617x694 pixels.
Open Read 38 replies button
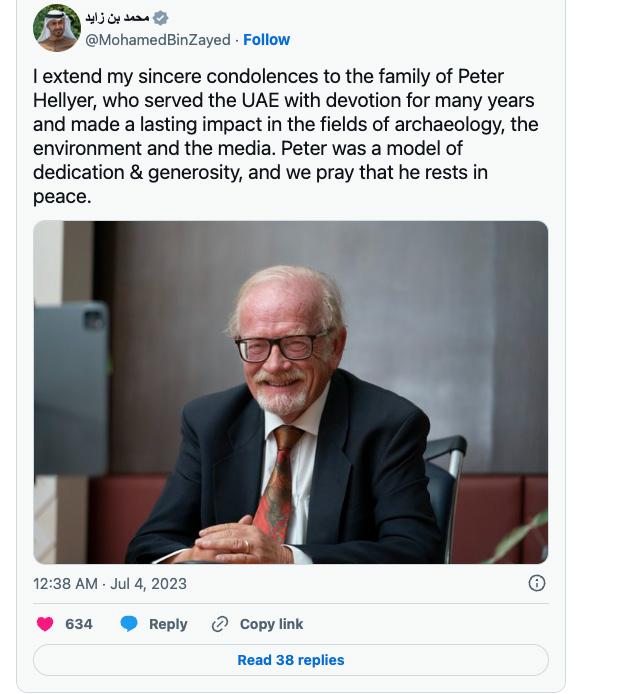point(290,660)
